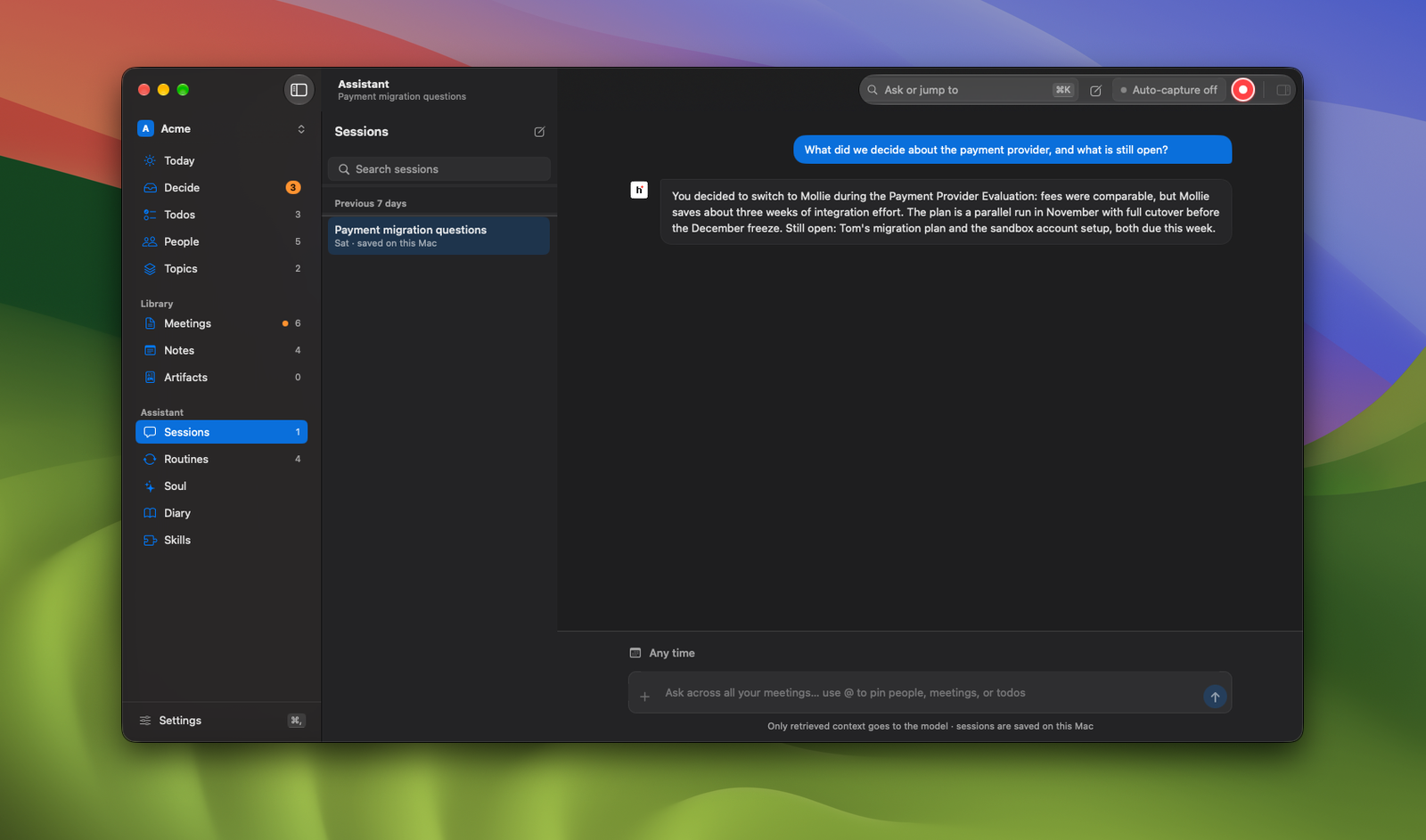Start a new session with compose icon

point(539,132)
